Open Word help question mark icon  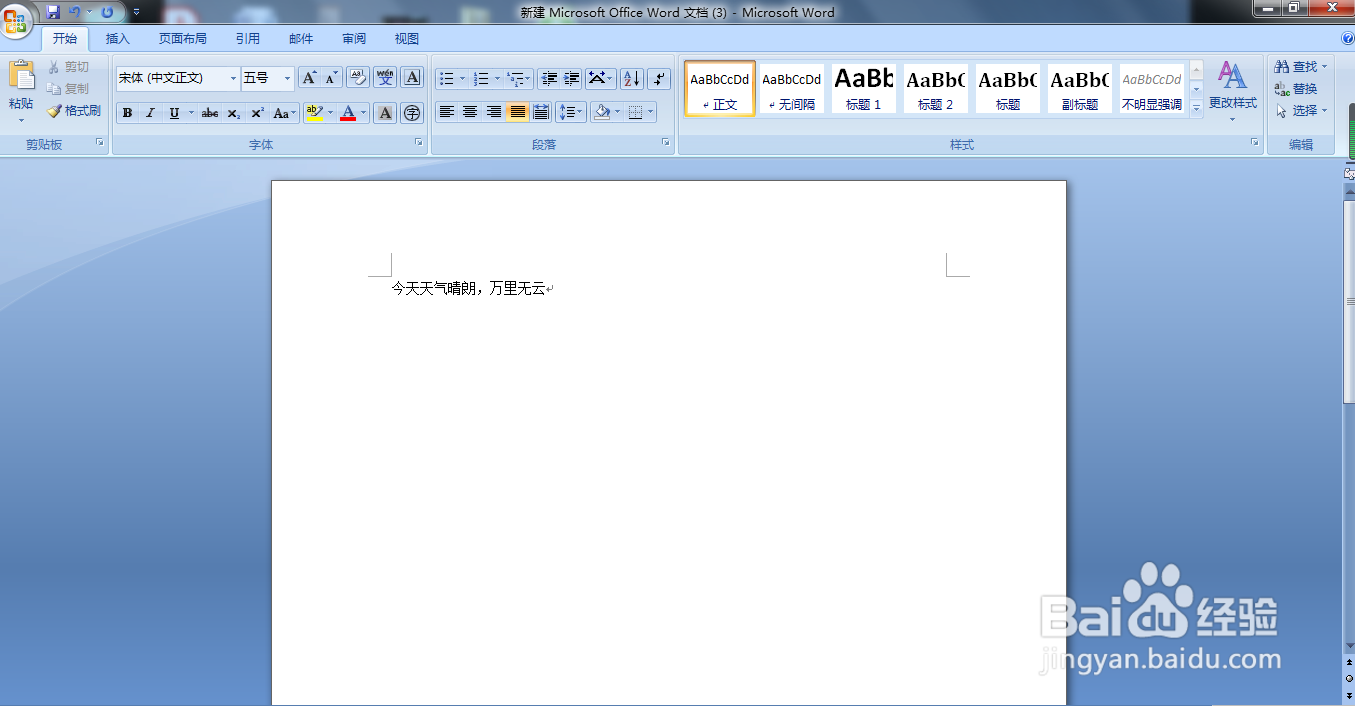(x=1348, y=39)
